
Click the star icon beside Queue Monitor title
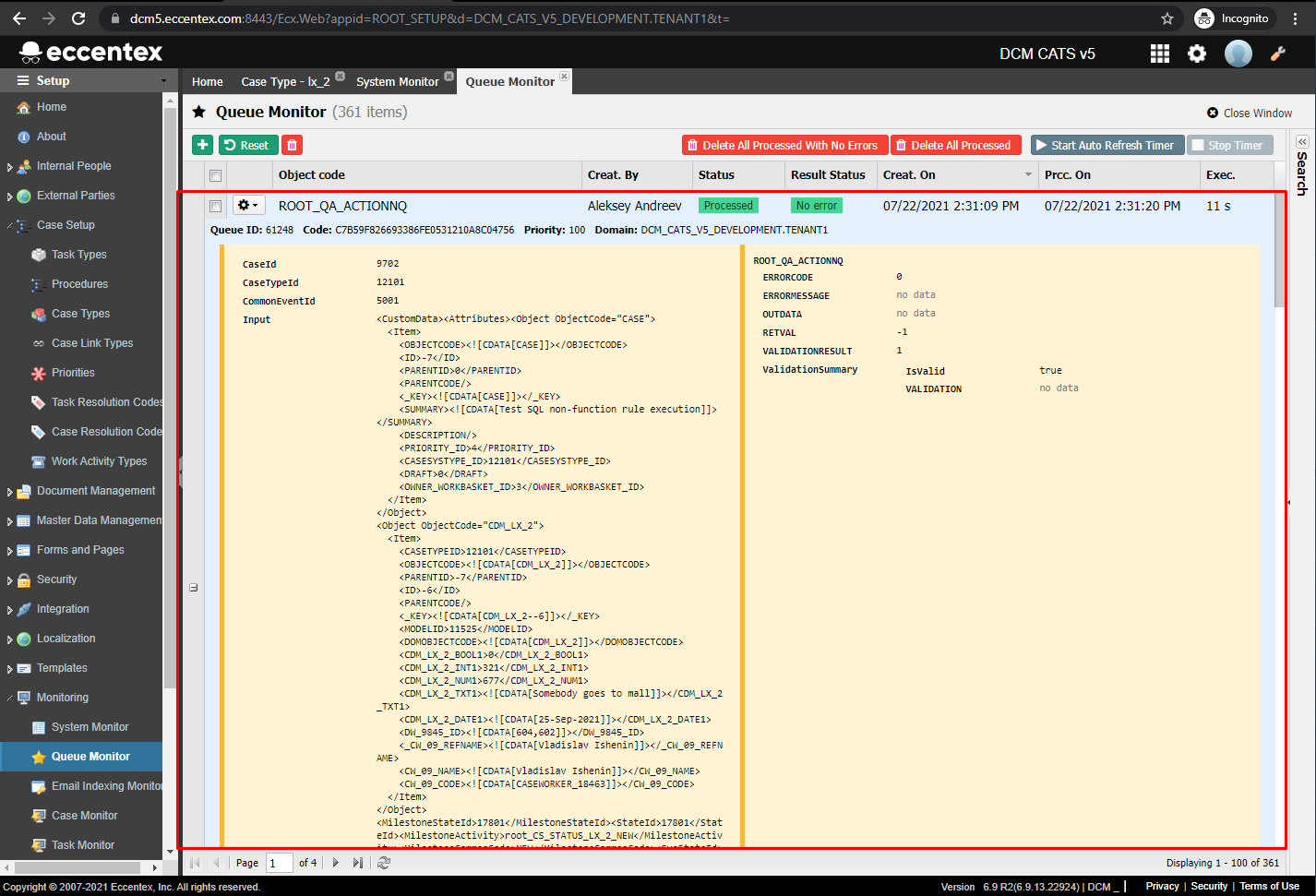[199, 112]
